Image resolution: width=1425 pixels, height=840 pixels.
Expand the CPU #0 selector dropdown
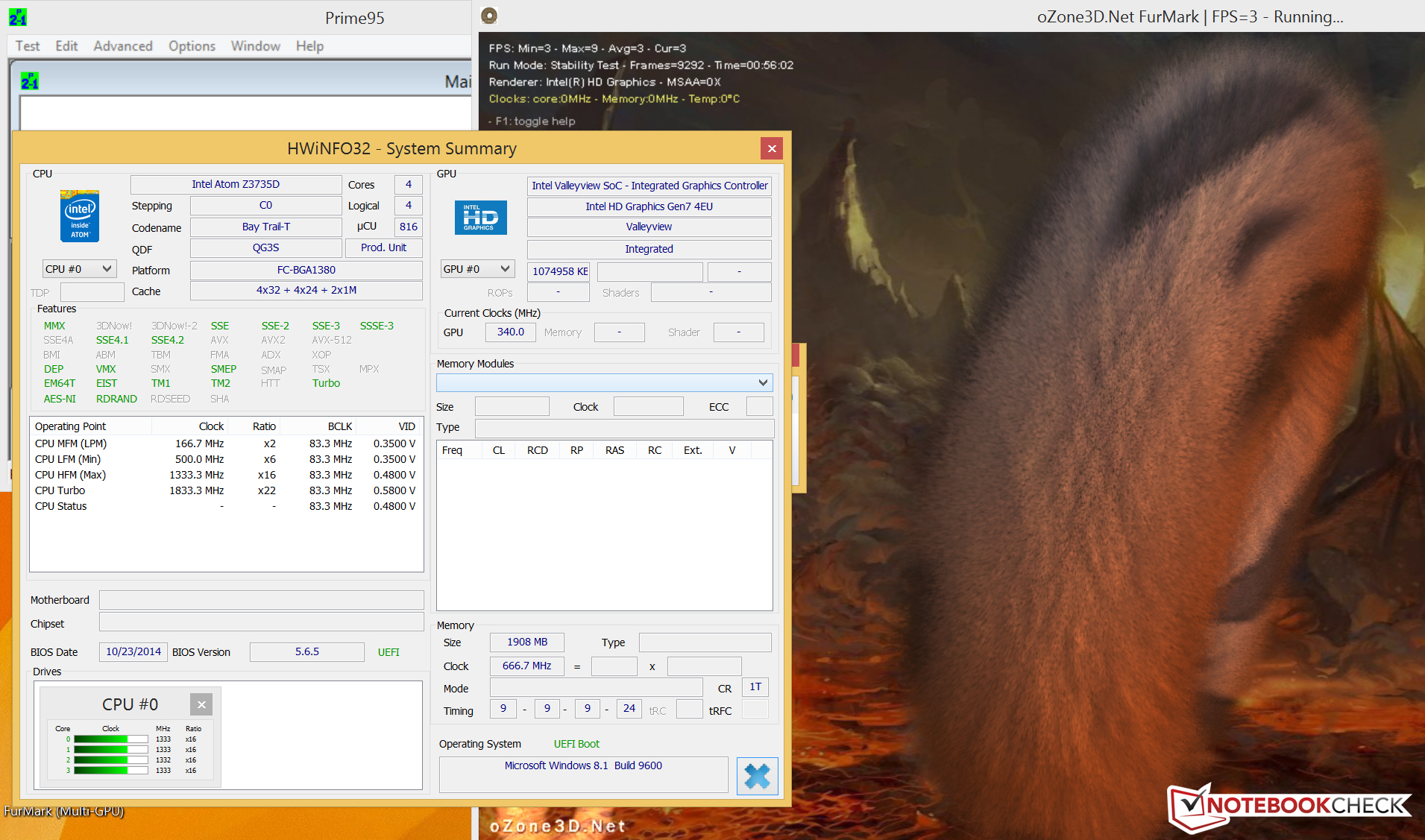pos(79,269)
